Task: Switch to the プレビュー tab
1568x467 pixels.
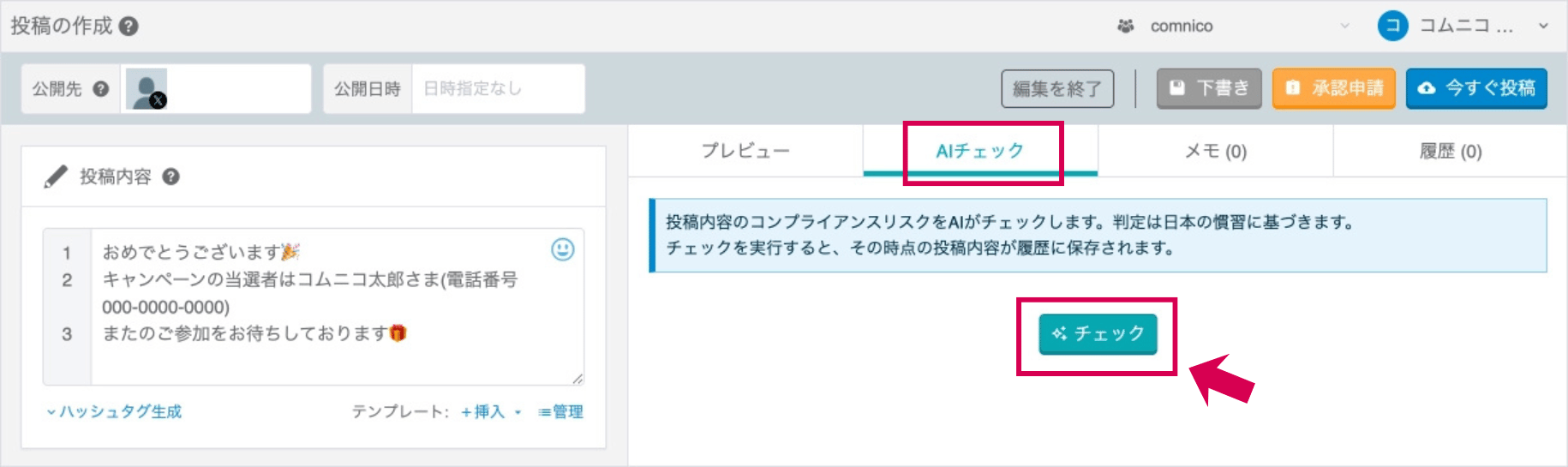Action: (x=745, y=151)
